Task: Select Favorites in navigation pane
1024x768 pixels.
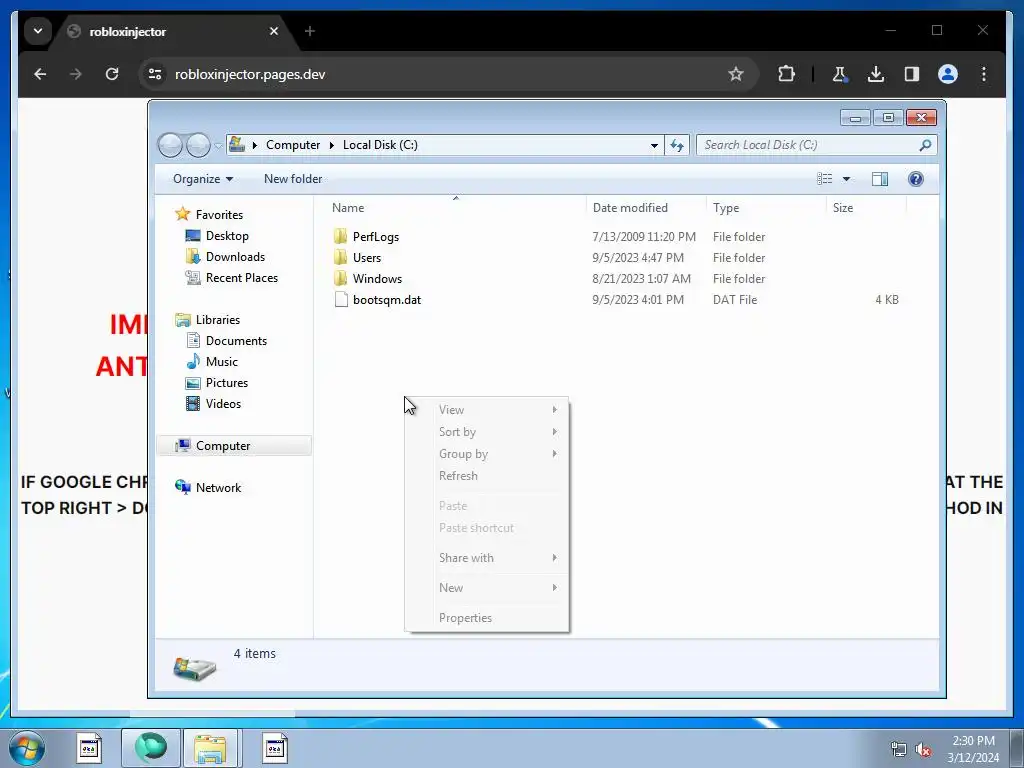Action: coord(219,215)
